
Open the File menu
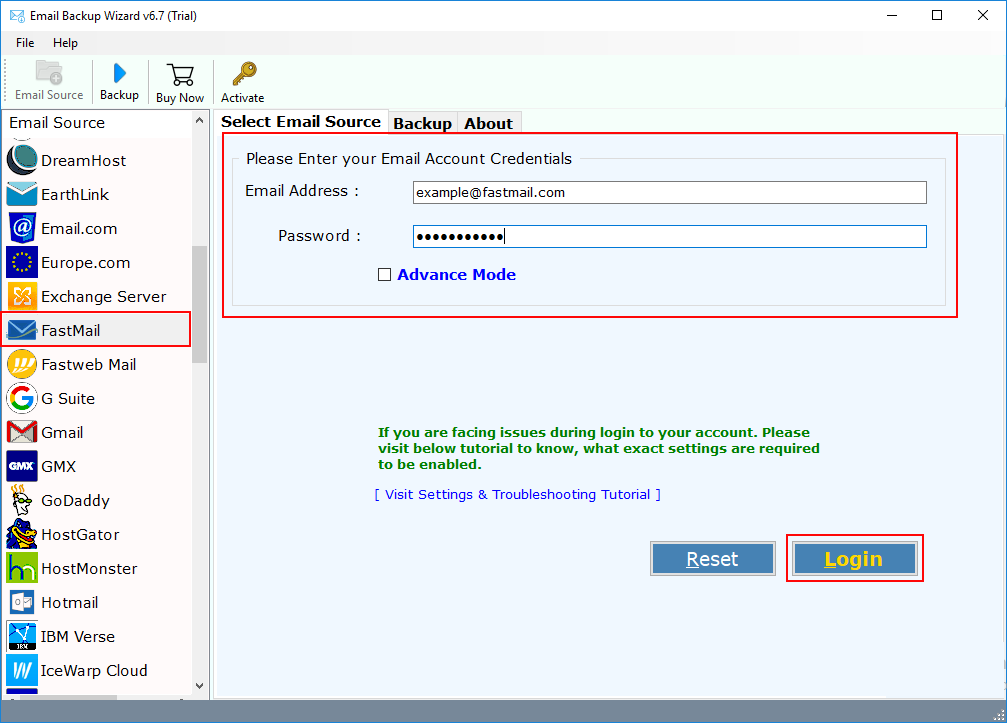25,43
